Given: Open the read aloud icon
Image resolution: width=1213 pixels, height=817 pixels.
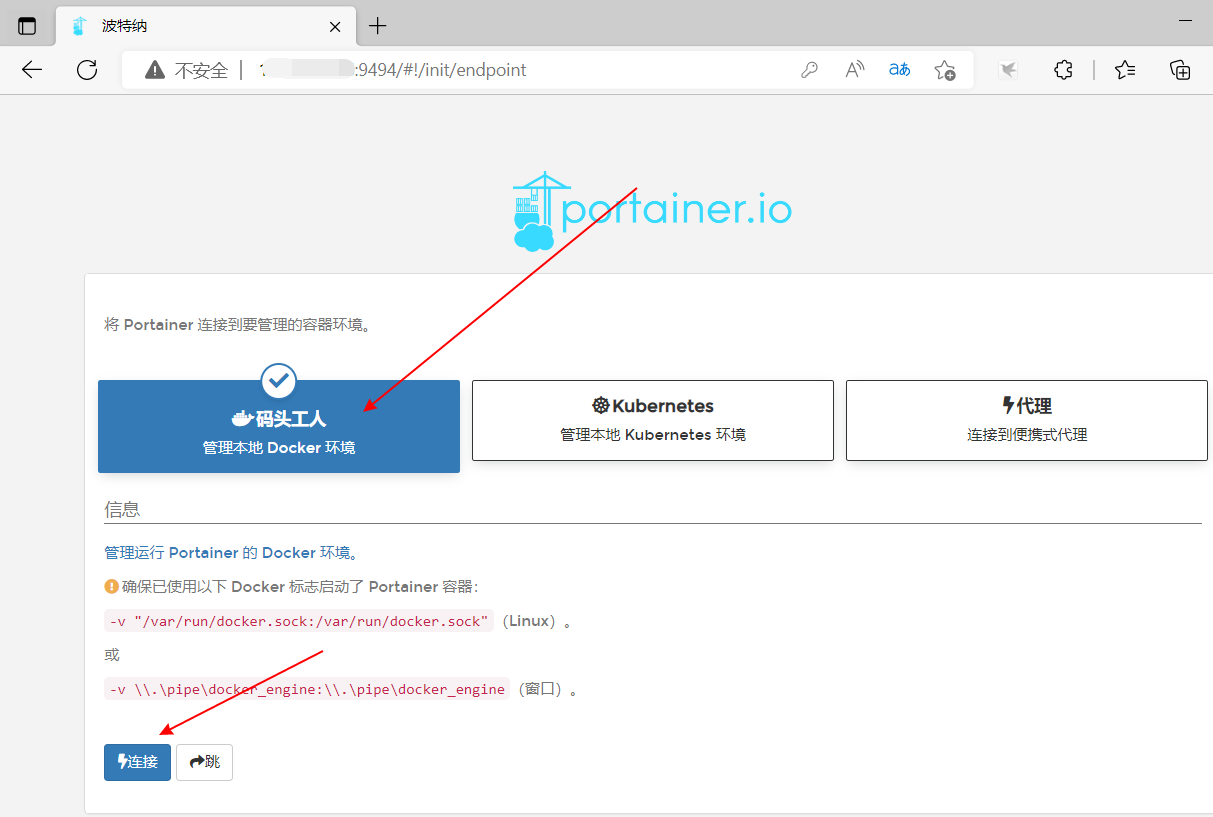Looking at the screenshot, I should coord(855,70).
